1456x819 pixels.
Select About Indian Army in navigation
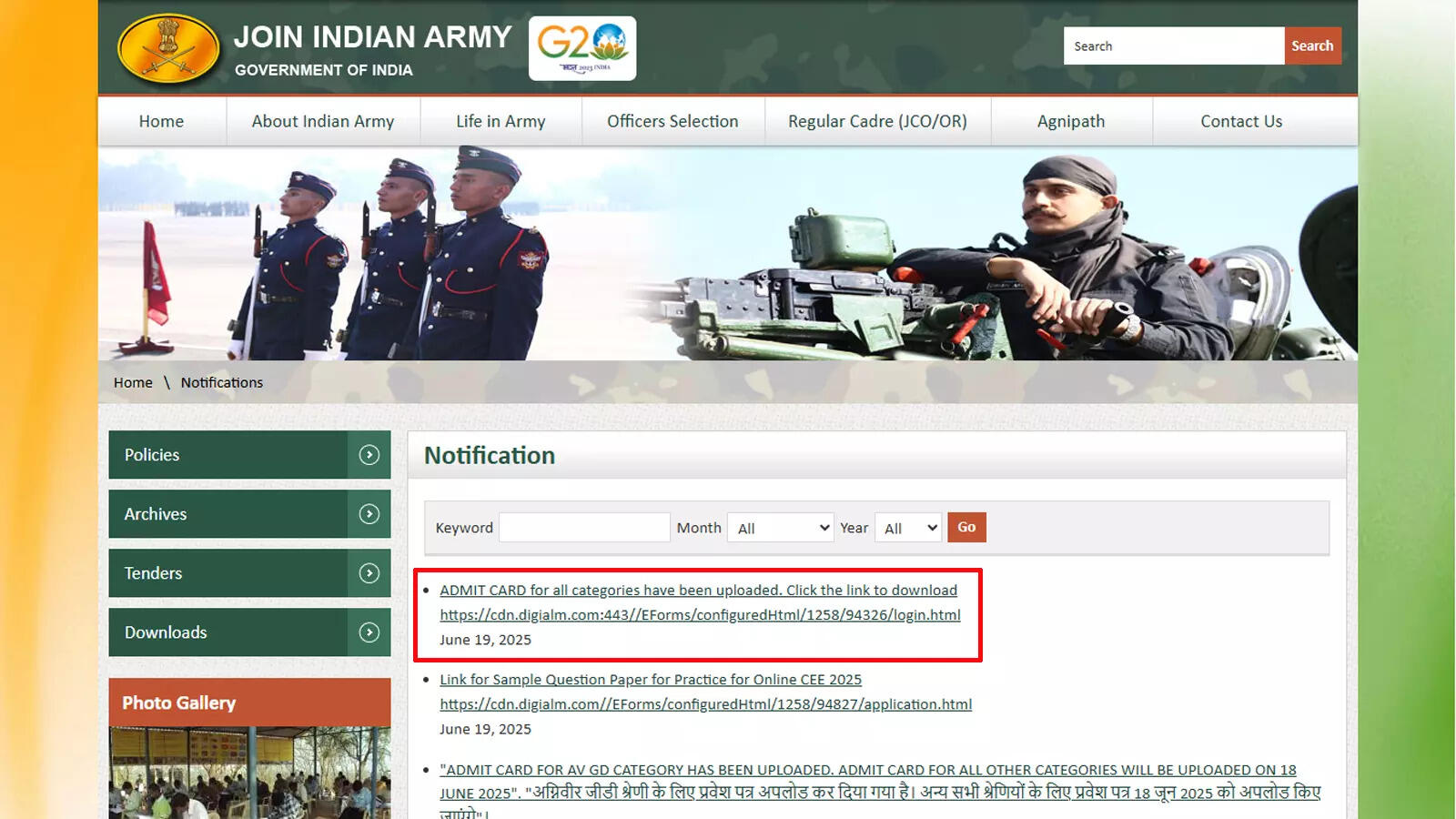323,121
